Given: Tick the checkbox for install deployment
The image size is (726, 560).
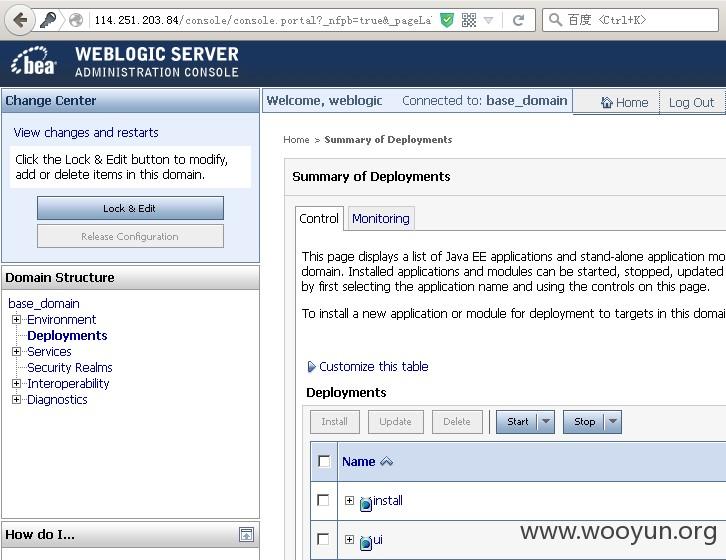Looking at the screenshot, I should [323, 500].
